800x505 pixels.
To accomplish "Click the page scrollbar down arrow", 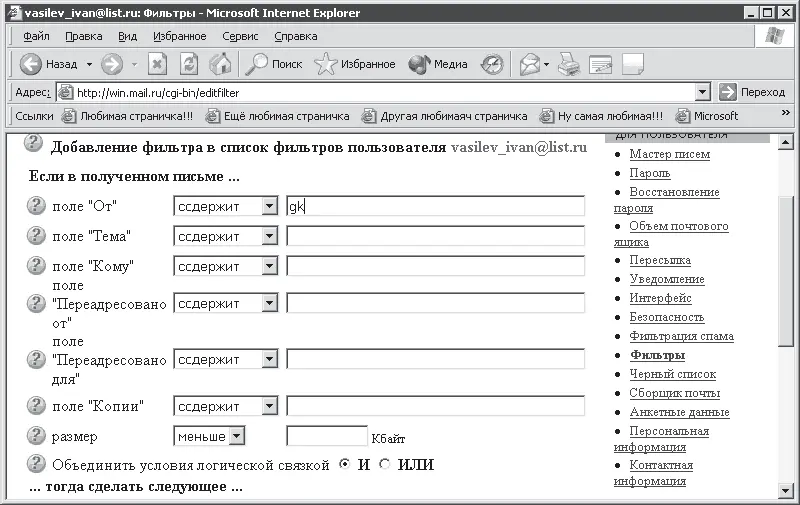I will click(786, 491).
